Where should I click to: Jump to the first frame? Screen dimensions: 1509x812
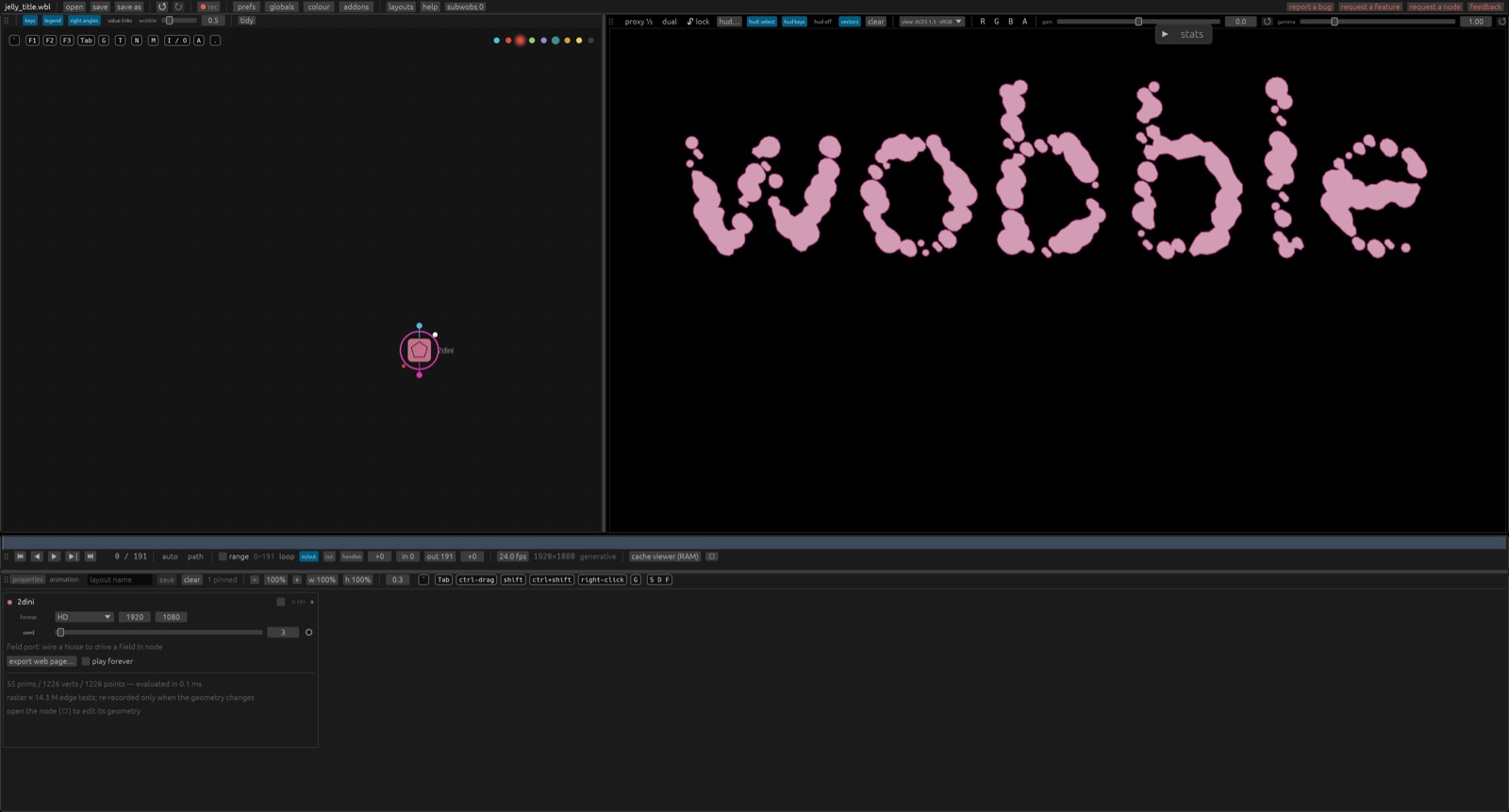pyautogui.click(x=20, y=556)
